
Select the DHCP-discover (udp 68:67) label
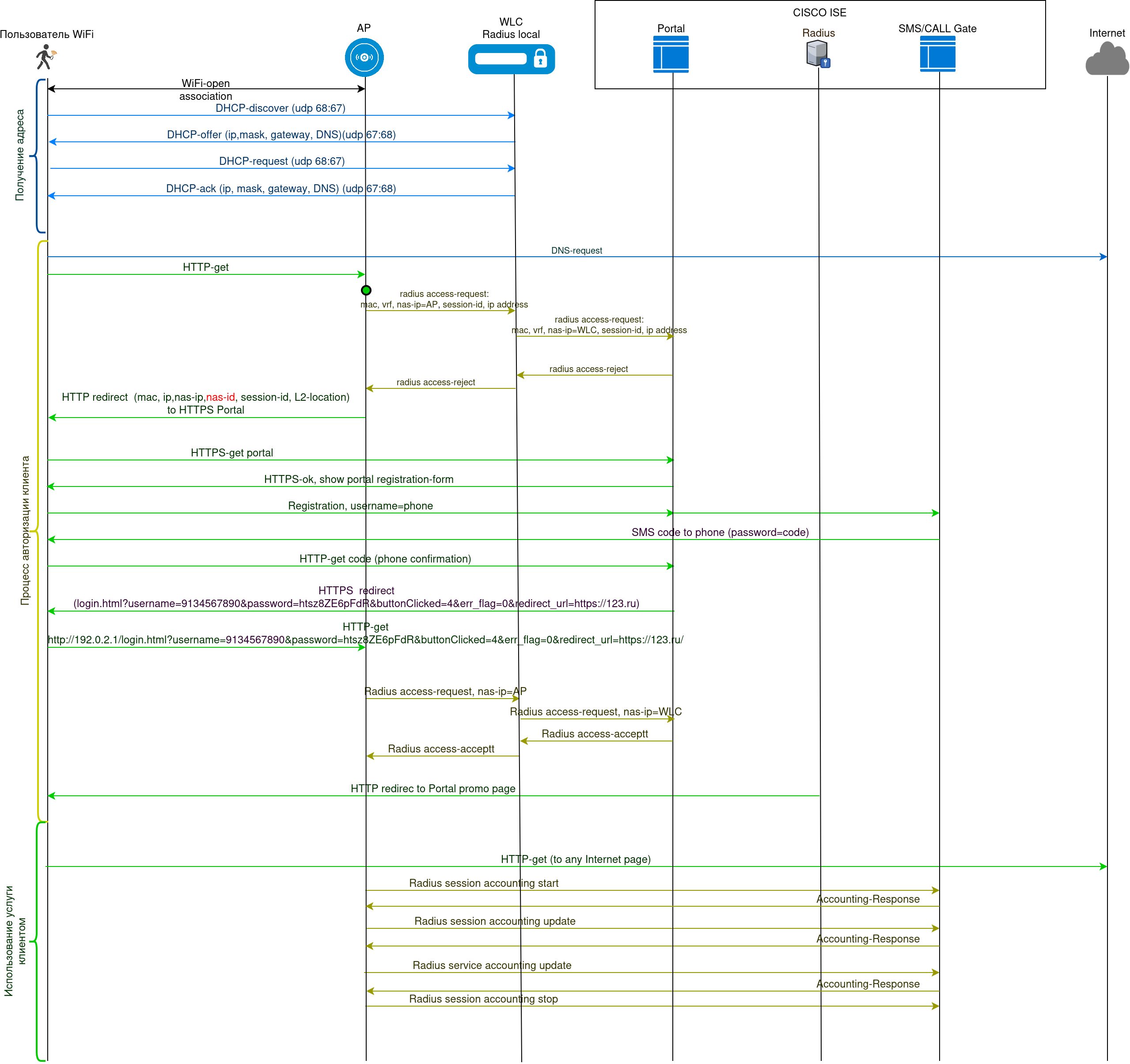[x=280, y=108]
